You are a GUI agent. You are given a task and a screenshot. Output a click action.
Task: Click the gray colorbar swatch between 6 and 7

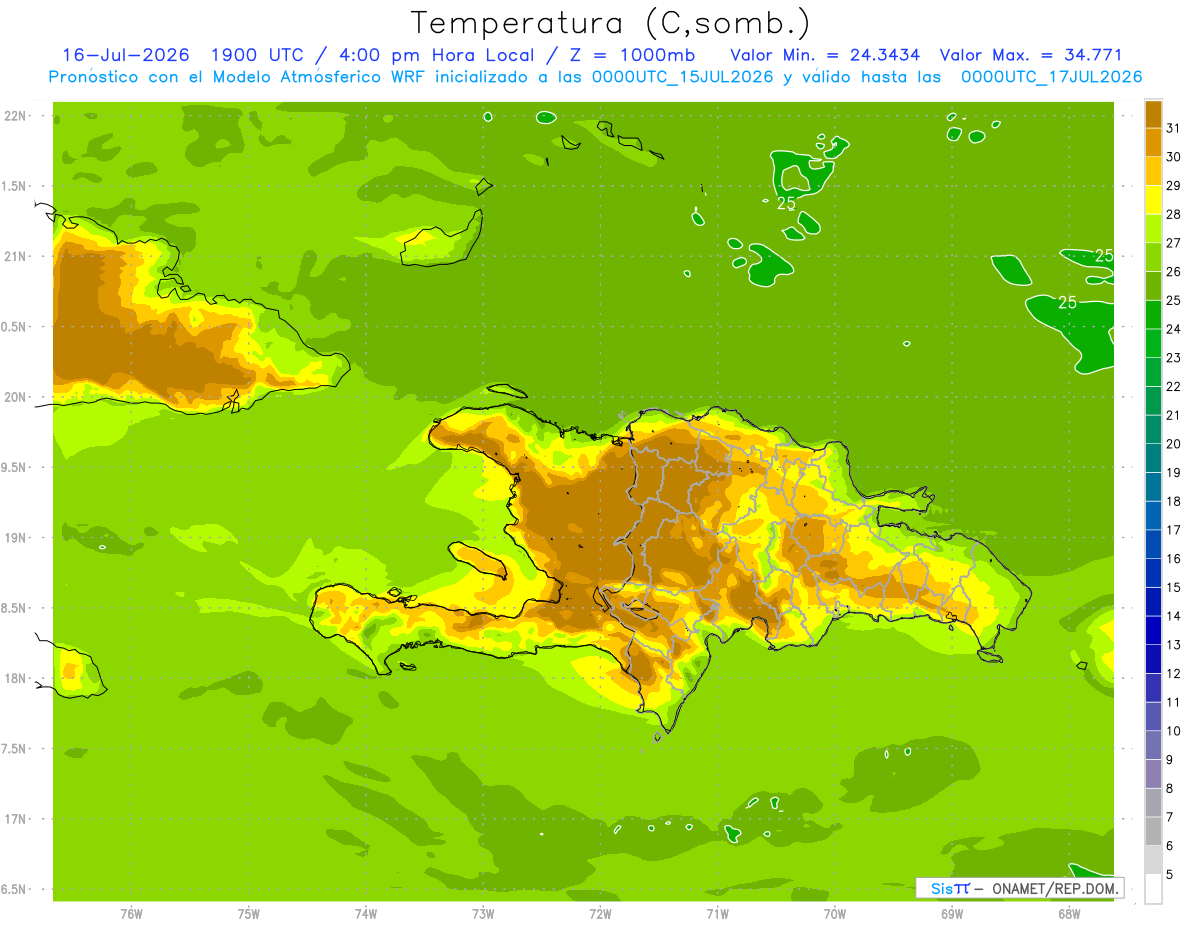1153,832
